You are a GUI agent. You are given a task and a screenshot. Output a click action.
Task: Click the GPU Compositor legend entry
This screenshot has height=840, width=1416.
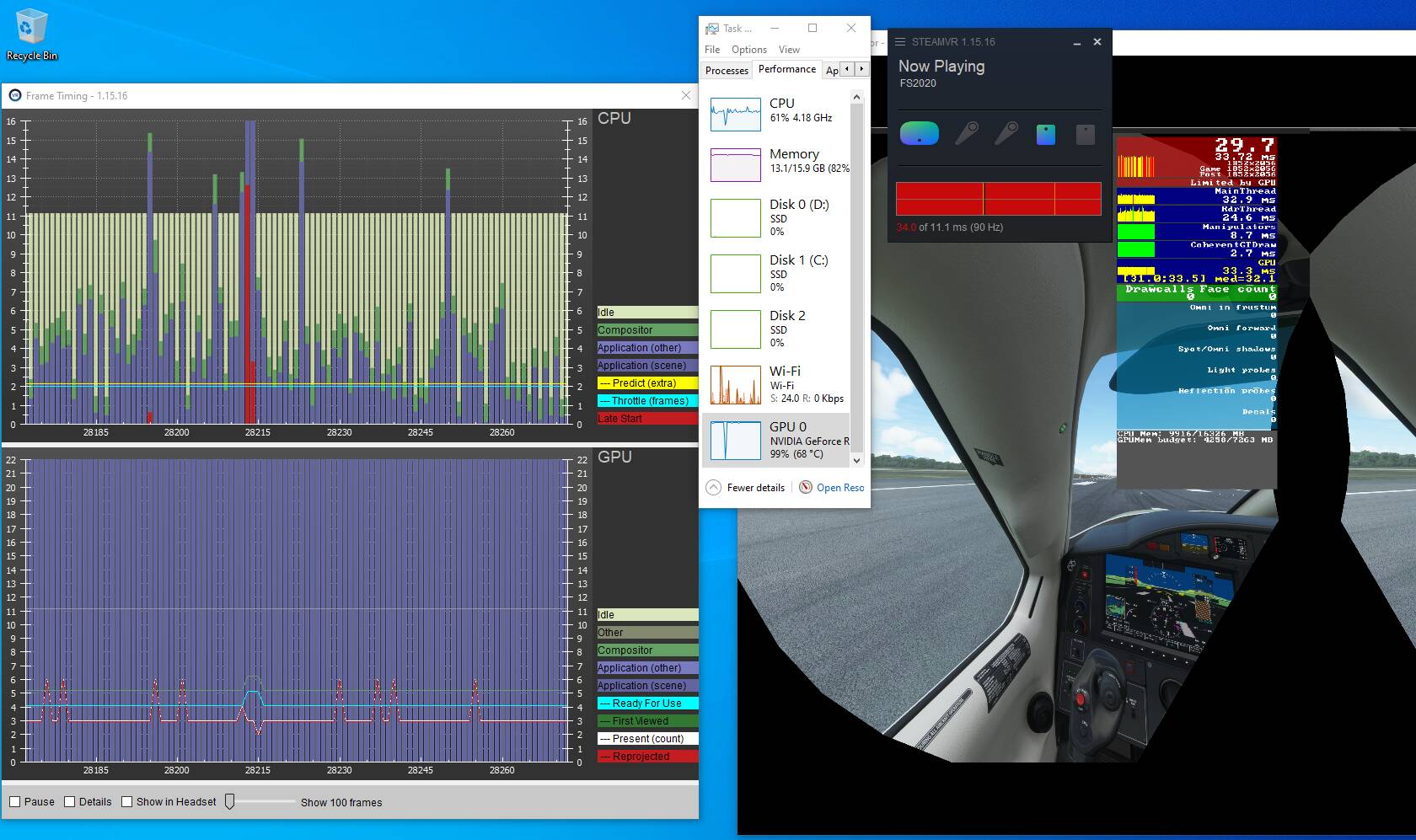click(x=647, y=650)
